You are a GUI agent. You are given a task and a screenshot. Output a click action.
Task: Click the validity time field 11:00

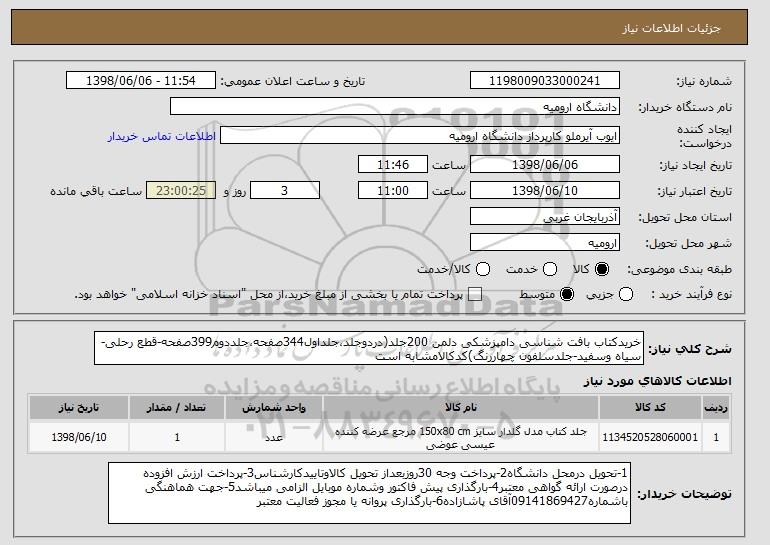(393, 191)
